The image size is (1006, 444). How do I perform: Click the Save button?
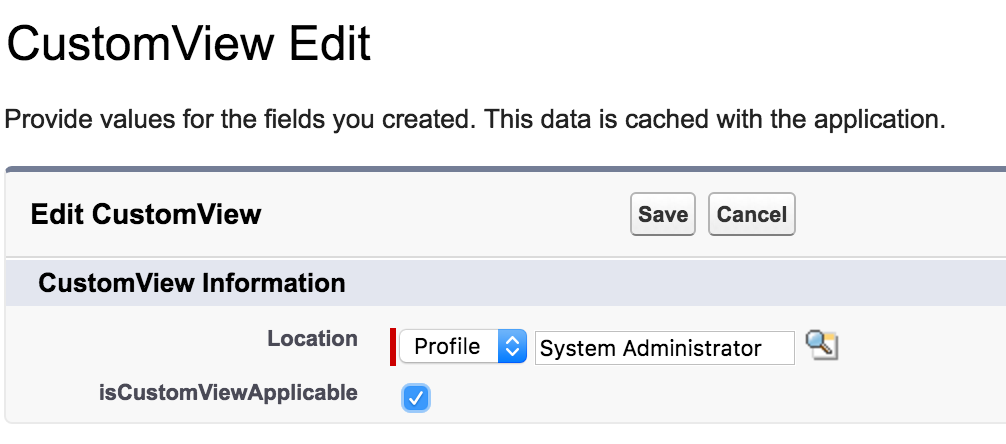tap(662, 214)
